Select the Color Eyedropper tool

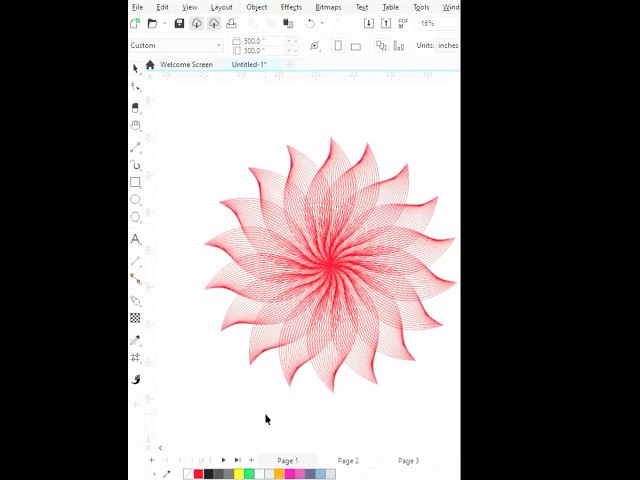coord(135,340)
